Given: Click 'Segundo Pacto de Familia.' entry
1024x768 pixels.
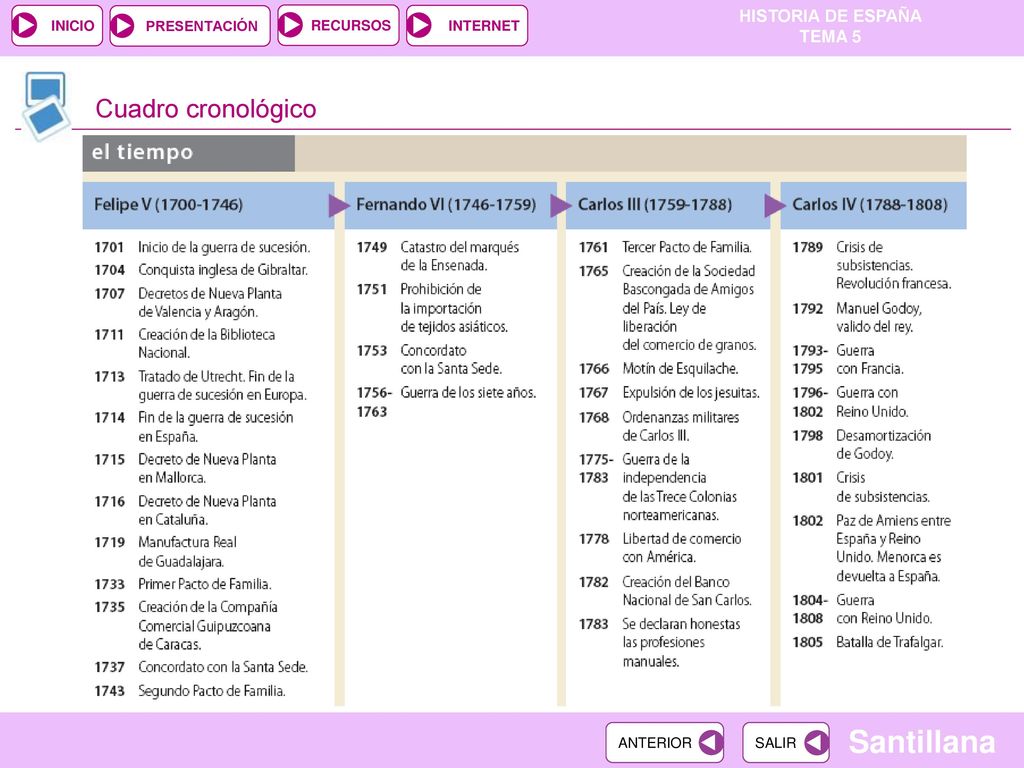Looking at the screenshot, I should 212,691.
